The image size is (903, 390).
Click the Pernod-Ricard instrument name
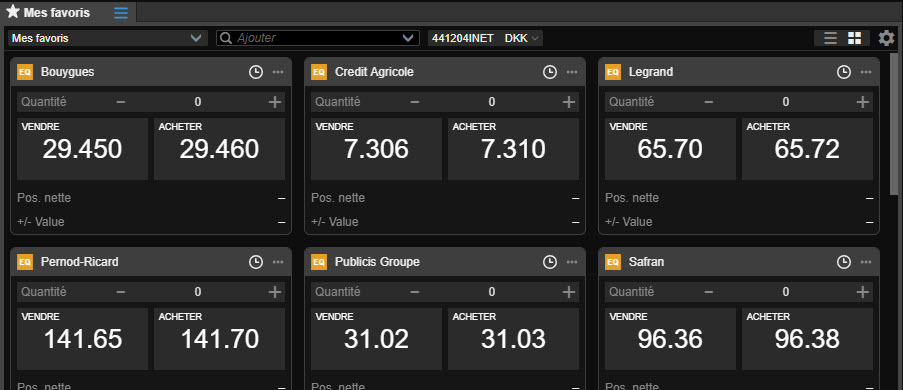click(x=79, y=262)
